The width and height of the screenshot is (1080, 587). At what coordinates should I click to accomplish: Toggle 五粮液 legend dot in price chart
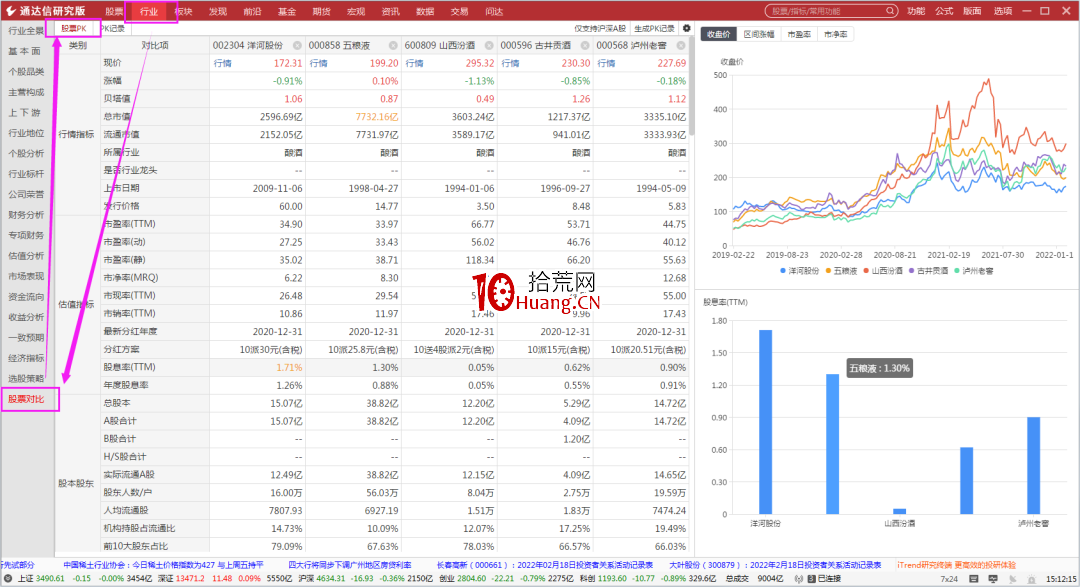828,271
